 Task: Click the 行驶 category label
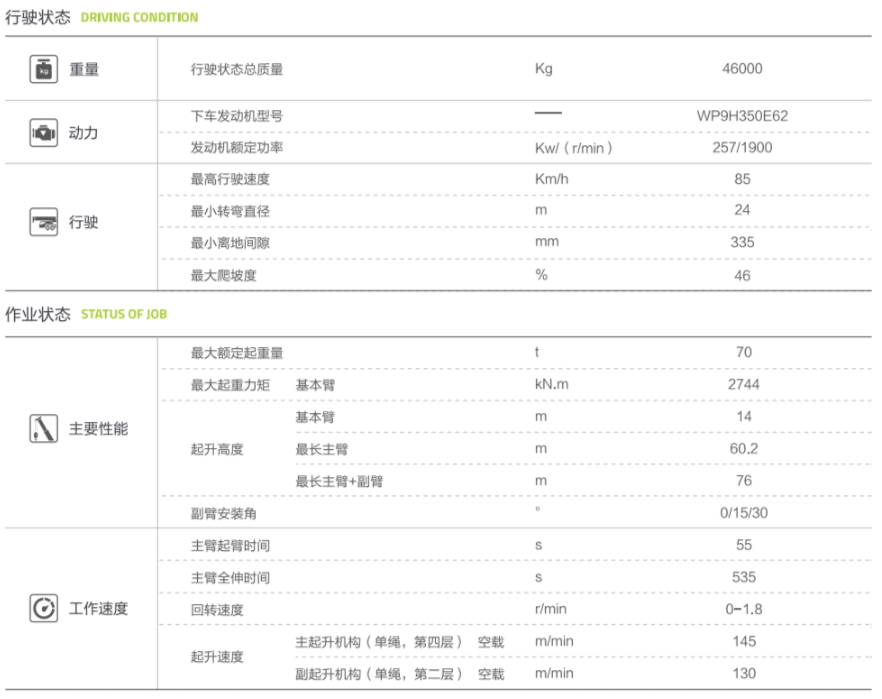84,222
